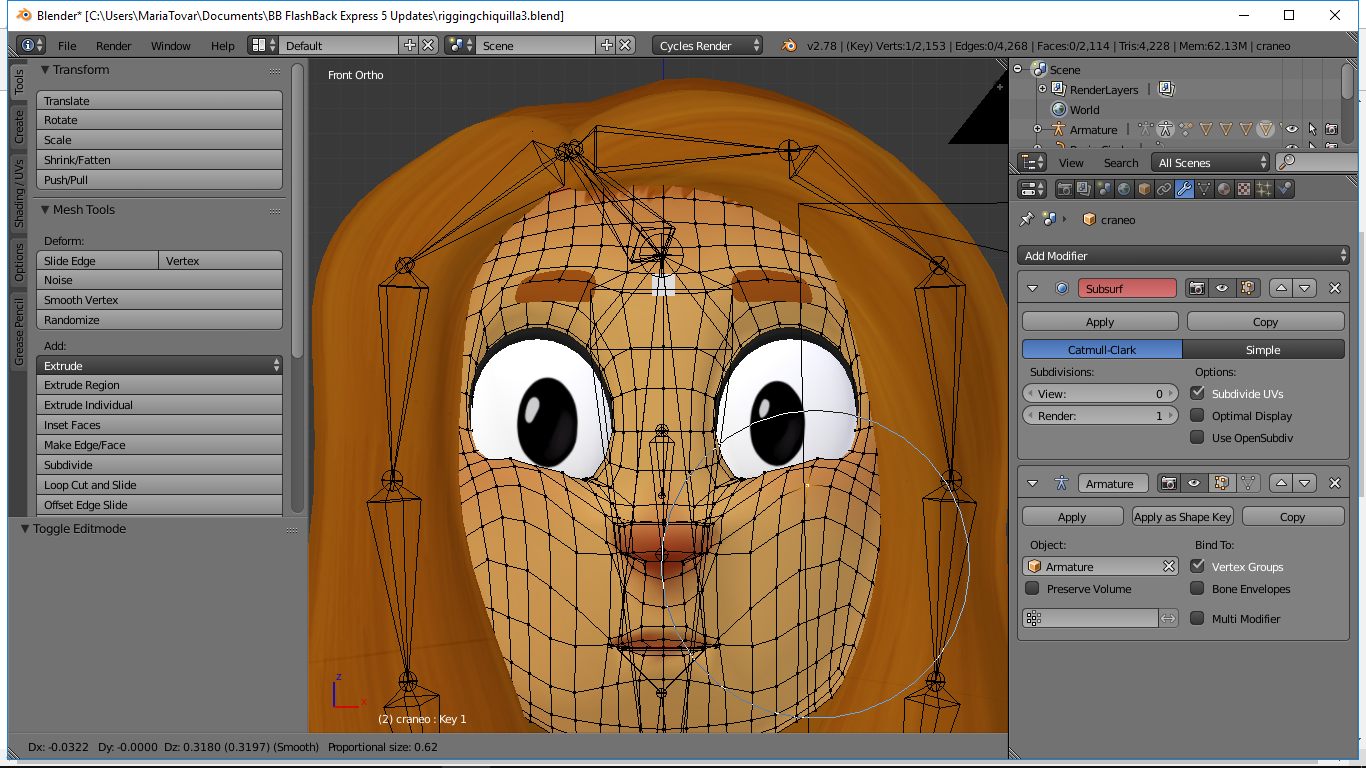The image size is (1366, 768).
Task: Open the File menu
Action: [67, 46]
